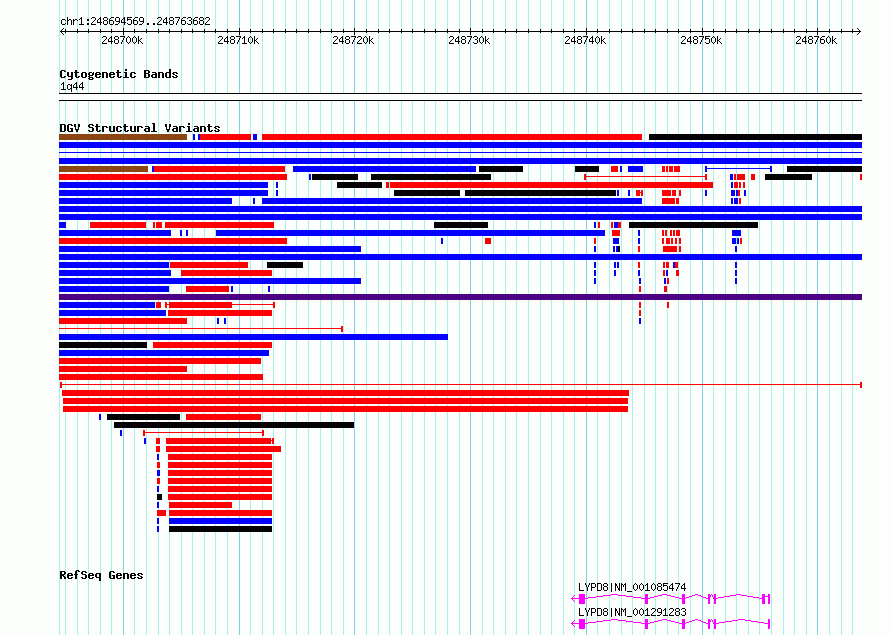Open the RefSeq Genes track title
The width and height of the screenshot is (890, 635).
click(101, 575)
